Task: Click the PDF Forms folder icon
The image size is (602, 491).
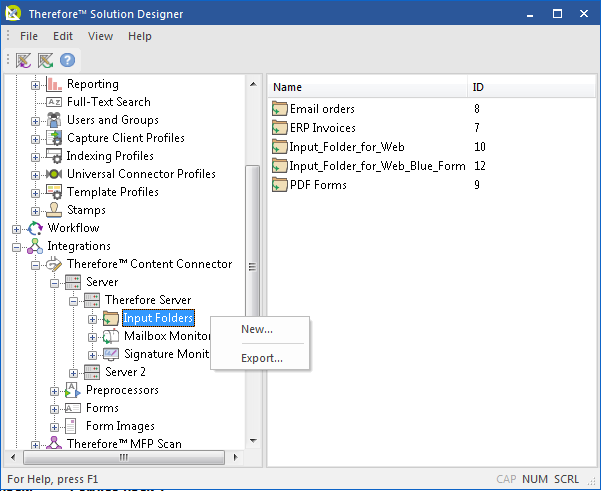Action: coord(280,185)
